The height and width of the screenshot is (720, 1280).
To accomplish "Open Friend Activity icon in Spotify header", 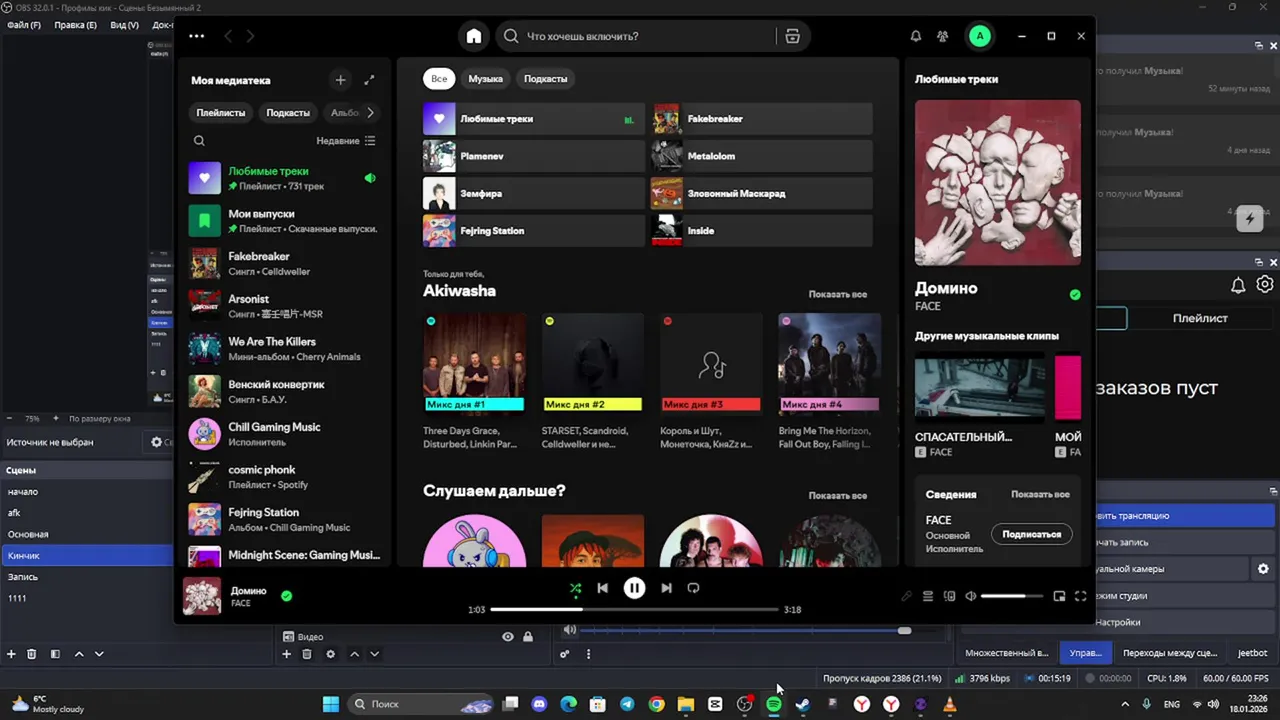I will click(942, 36).
